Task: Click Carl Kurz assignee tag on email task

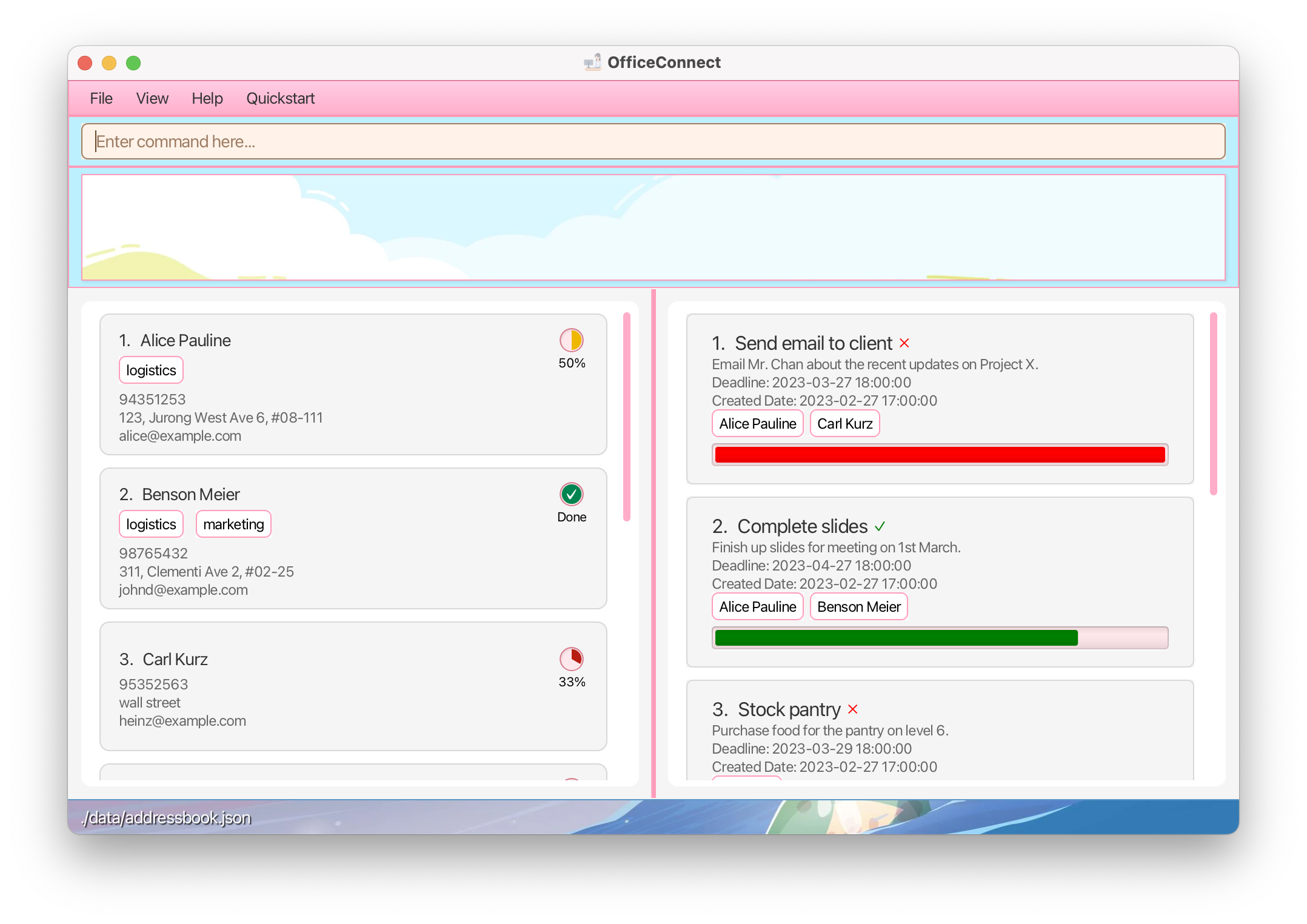Action: coord(844,424)
